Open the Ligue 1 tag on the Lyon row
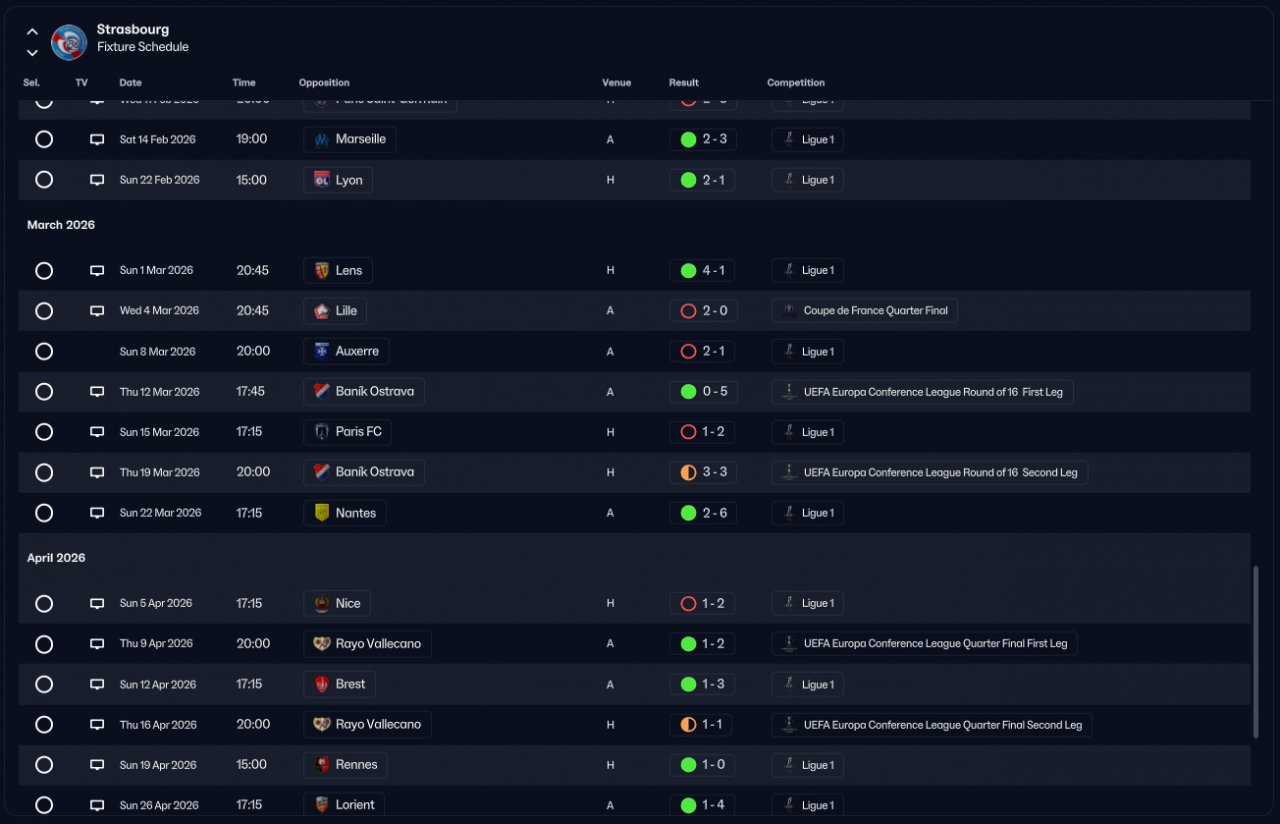 click(808, 180)
